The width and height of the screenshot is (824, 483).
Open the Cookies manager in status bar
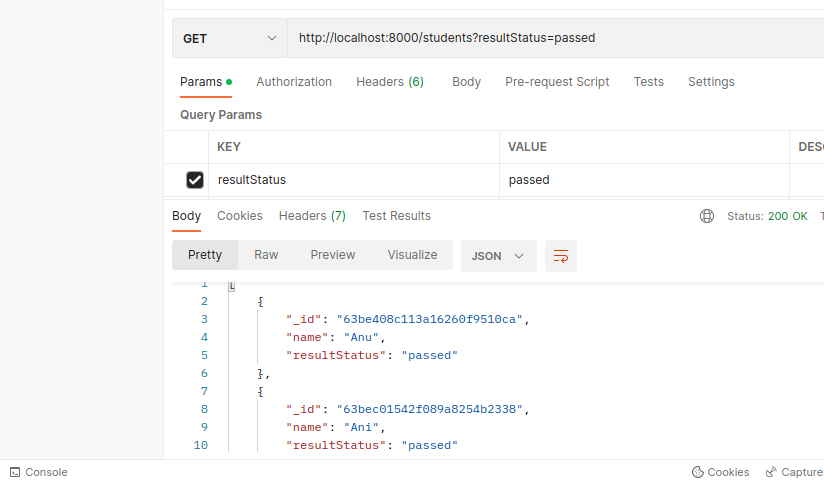pyautogui.click(x=720, y=472)
